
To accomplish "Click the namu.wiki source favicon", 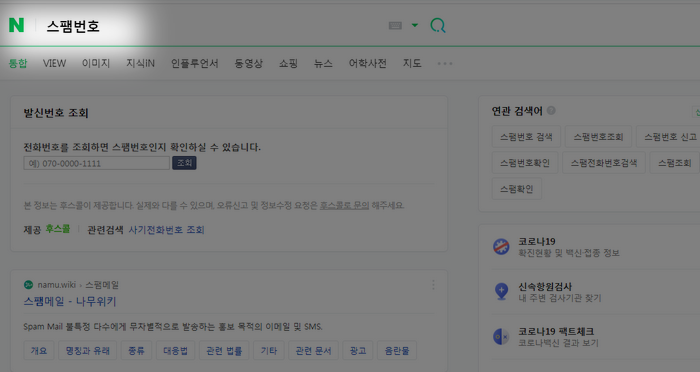I will coord(28,285).
